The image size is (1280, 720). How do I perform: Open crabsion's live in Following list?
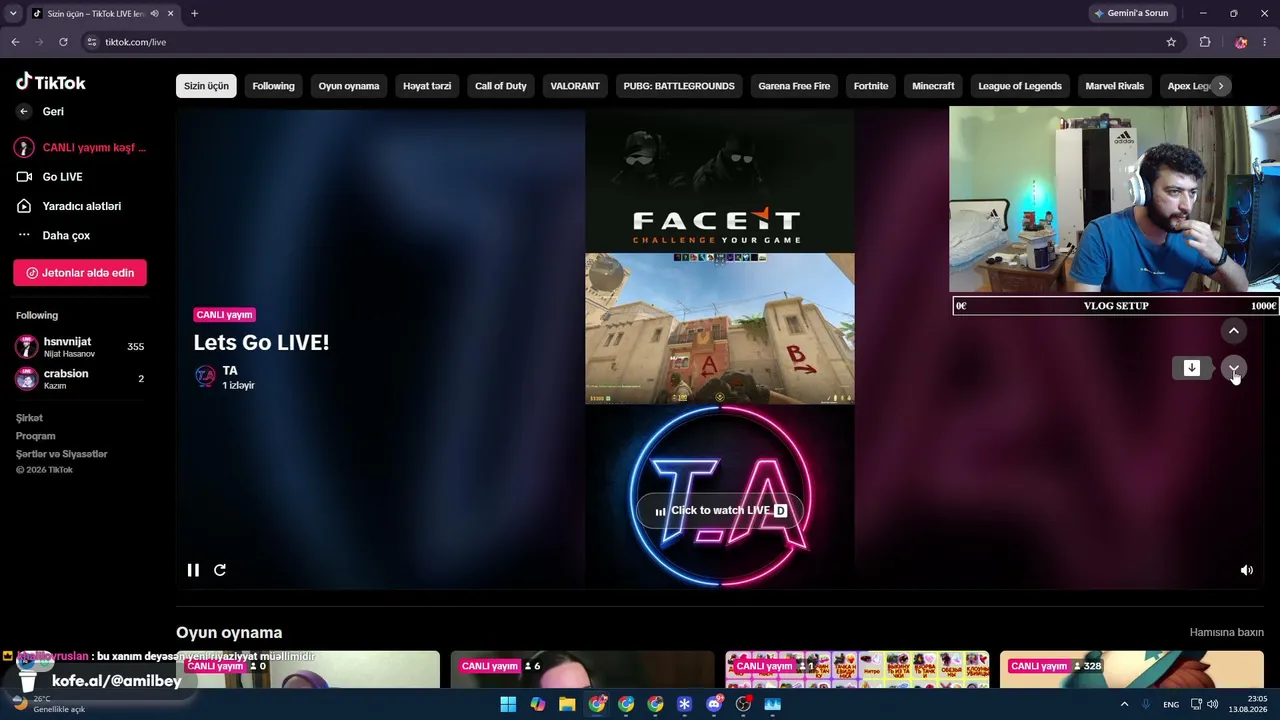(x=80, y=379)
